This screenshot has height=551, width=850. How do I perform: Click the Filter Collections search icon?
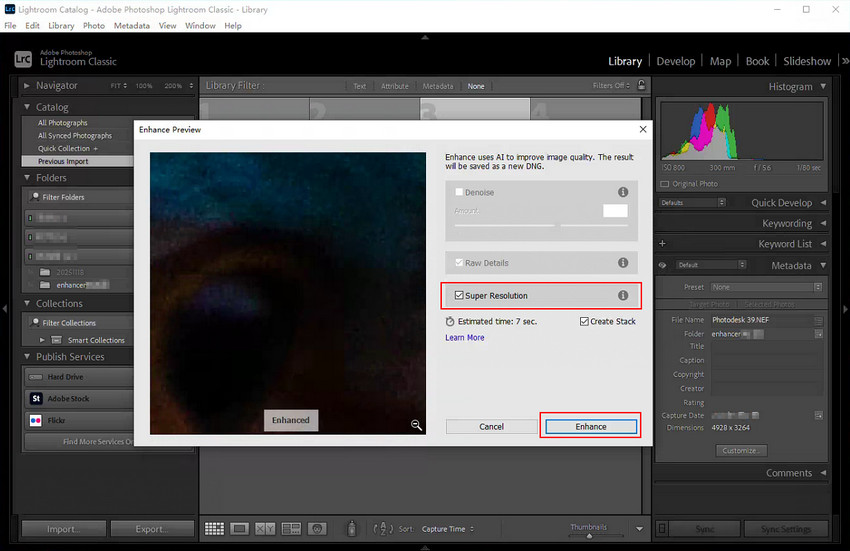pos(35,322)
